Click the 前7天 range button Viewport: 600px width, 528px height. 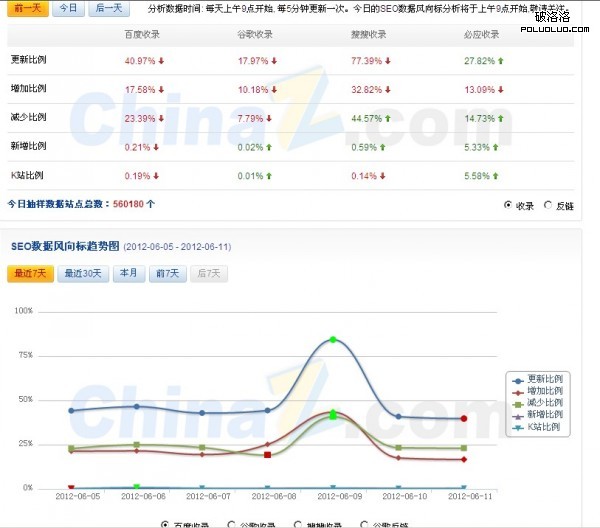(165, 274)
